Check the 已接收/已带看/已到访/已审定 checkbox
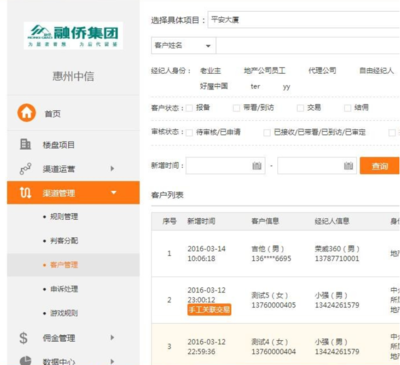Screen dimensions: 400x365 (267, 133)
